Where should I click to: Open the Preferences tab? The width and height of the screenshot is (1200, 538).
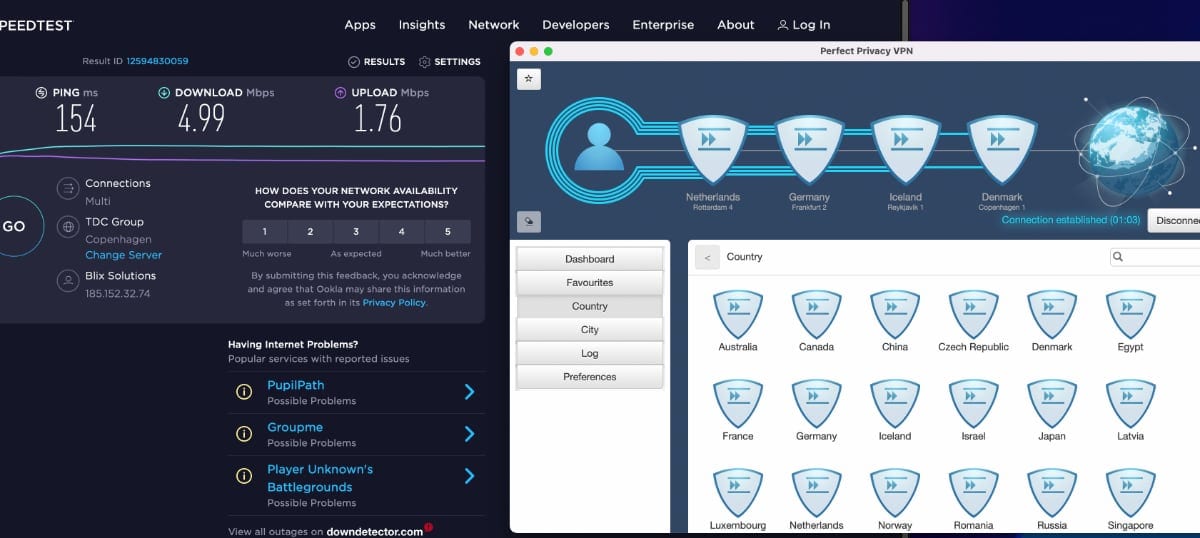click(590, 377)
